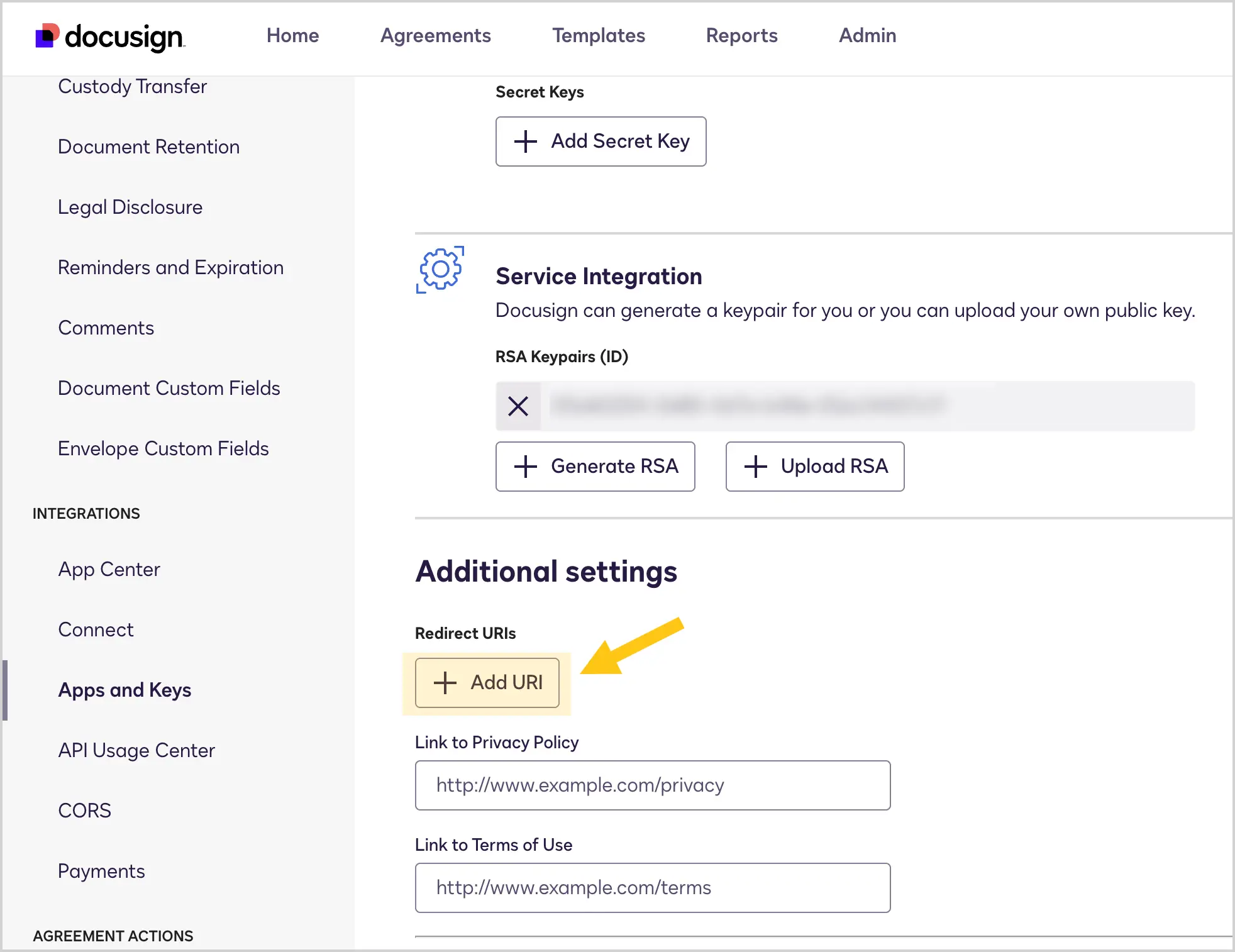Click the INTEGRATIONS section heading
Image resolution: width=1235 pixels, height=952 pixels.
[x=86, y=514]
